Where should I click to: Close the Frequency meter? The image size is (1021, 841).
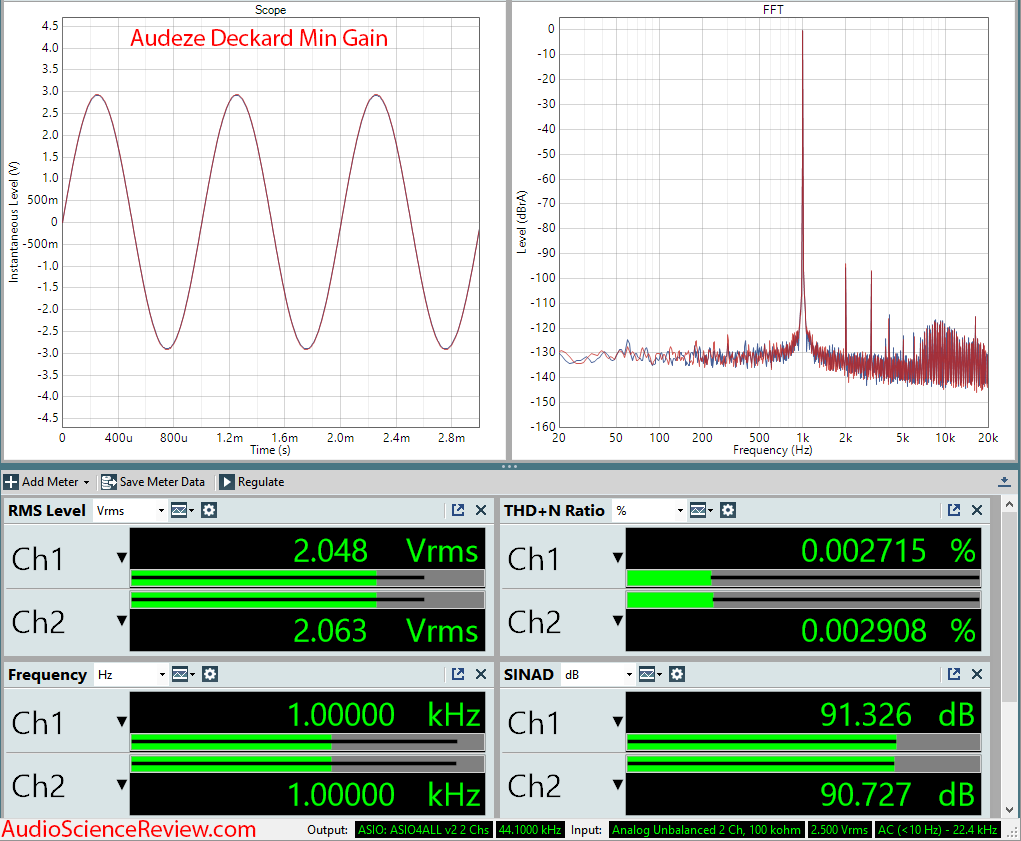(x=481, y=675)
